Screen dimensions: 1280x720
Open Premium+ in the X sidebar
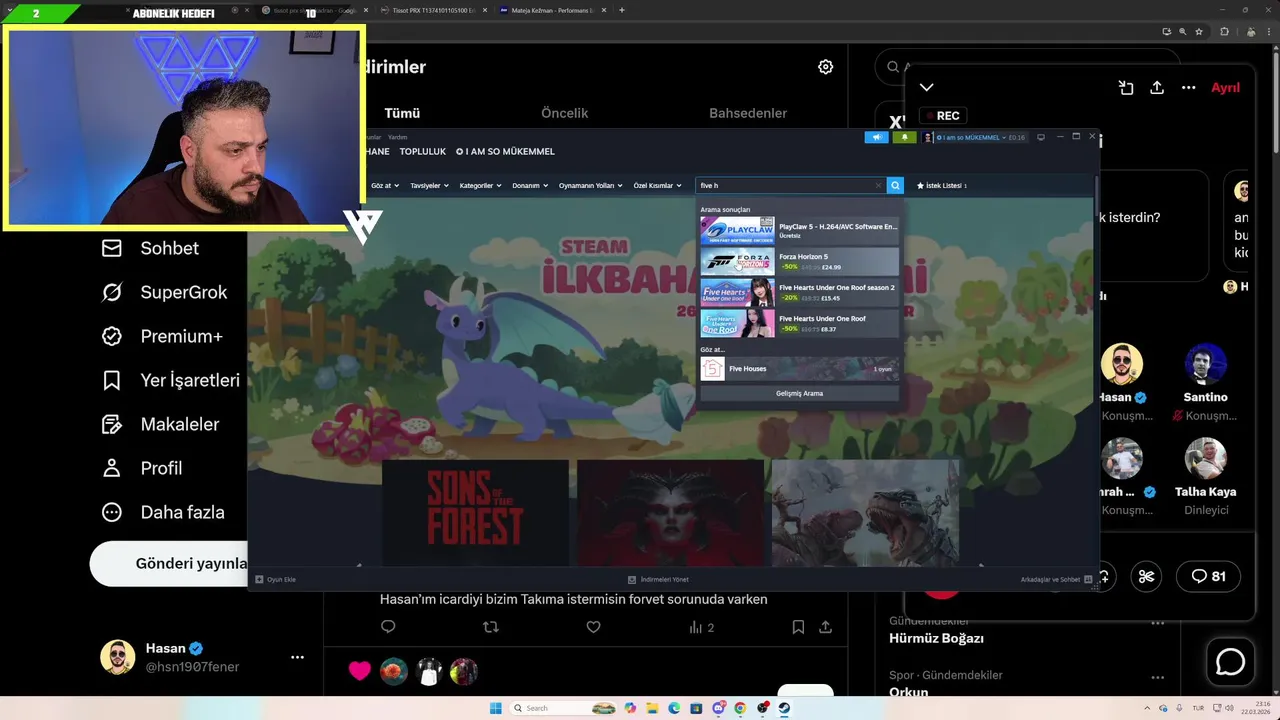point(161,336)
